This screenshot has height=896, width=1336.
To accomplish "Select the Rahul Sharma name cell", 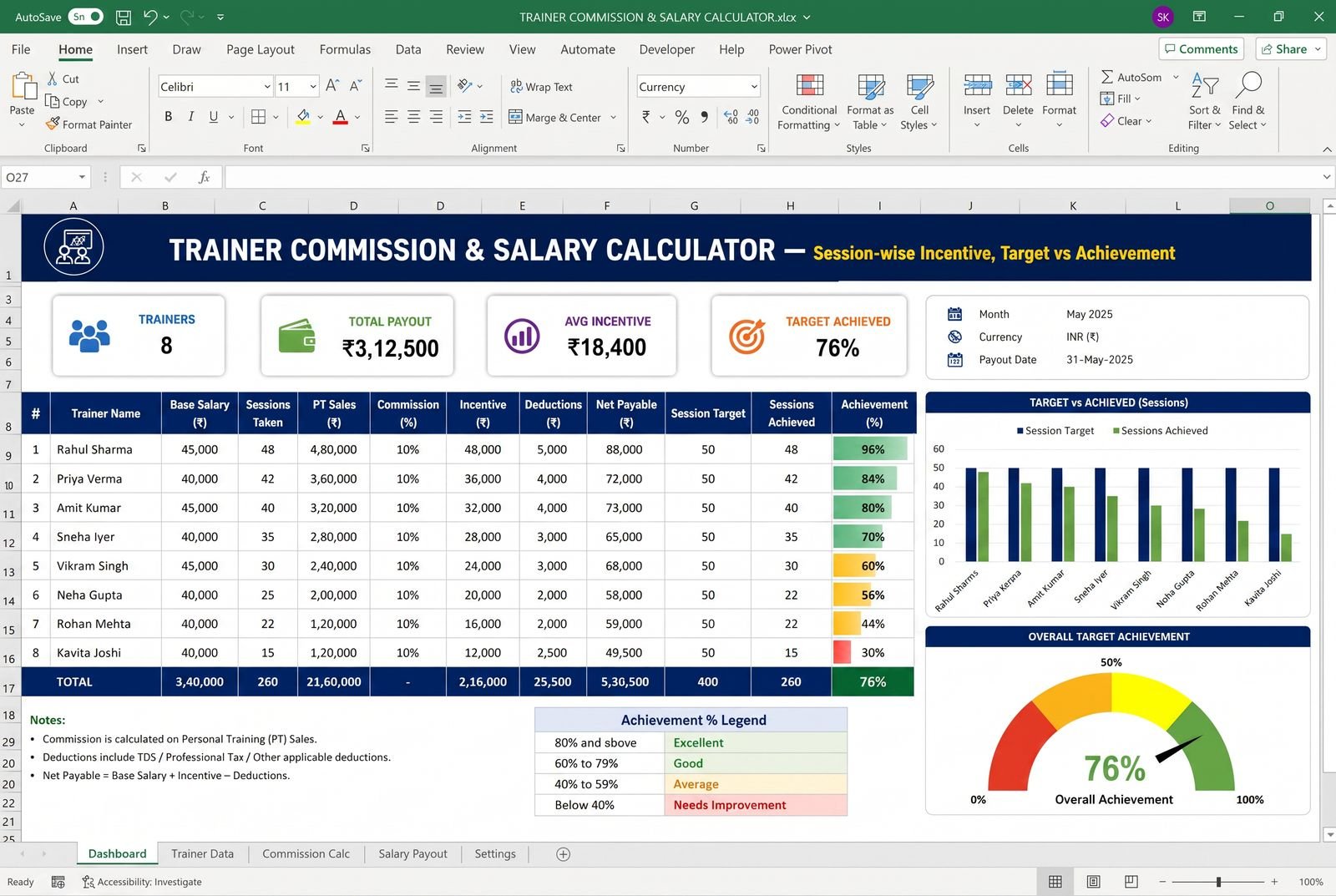I will pos(105,449).
